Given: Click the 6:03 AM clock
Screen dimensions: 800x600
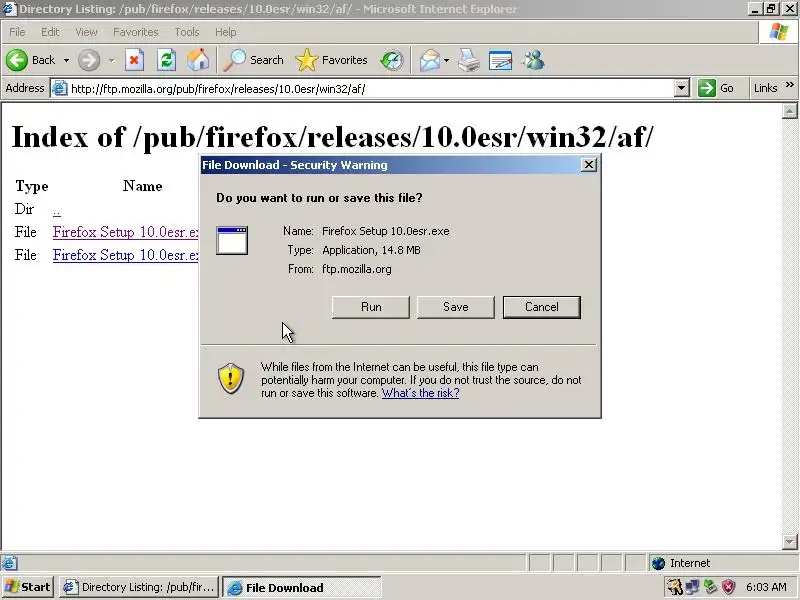Looking at the screenshot, I should [766, 587].
